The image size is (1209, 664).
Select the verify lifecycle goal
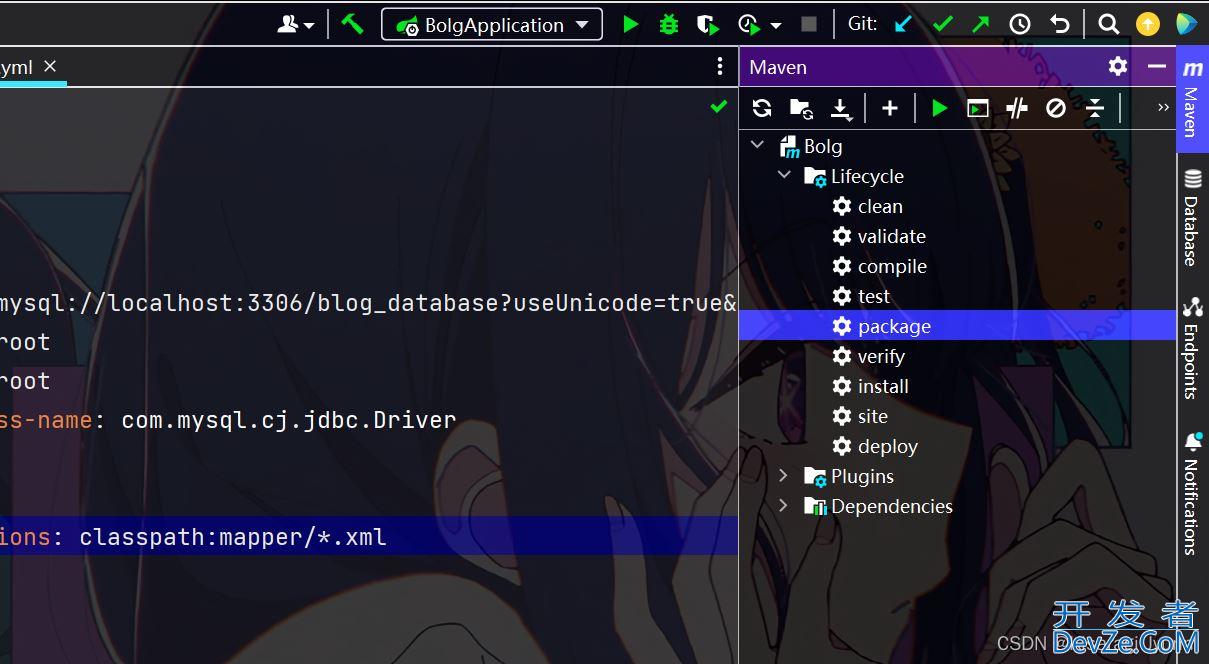point(881,356)
